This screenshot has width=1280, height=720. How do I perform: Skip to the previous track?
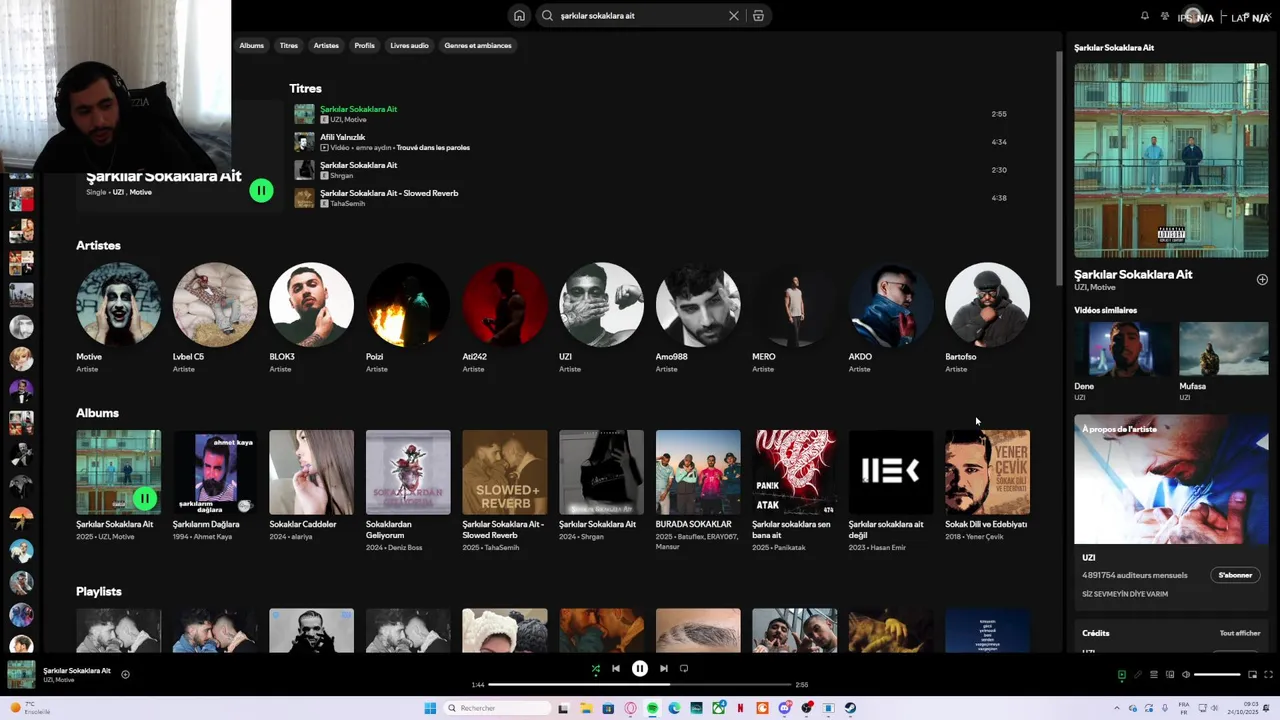[616, 669]
